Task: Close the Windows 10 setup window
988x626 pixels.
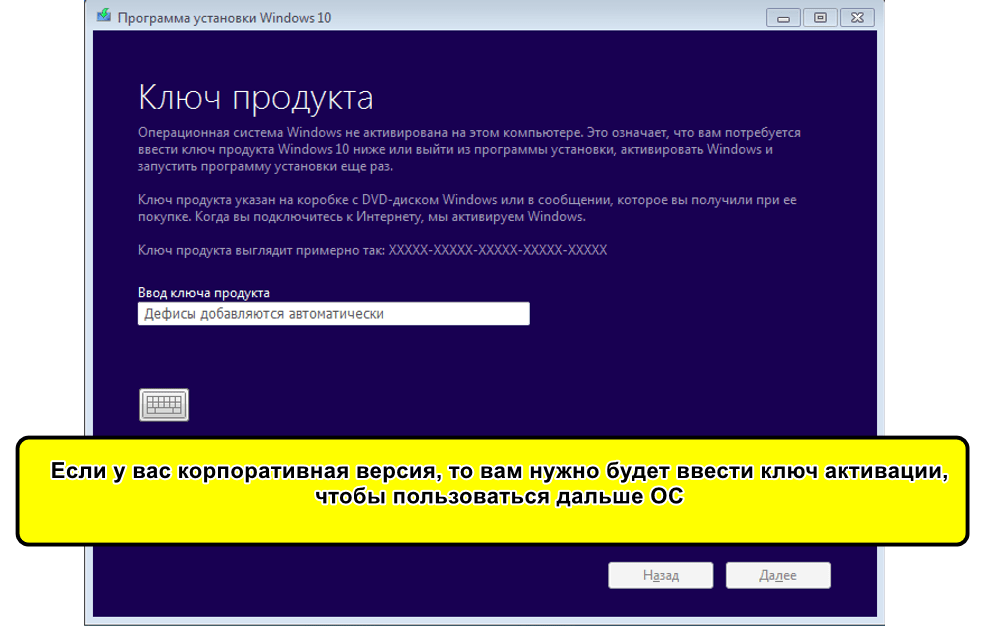Action: (x=856, y=17)
